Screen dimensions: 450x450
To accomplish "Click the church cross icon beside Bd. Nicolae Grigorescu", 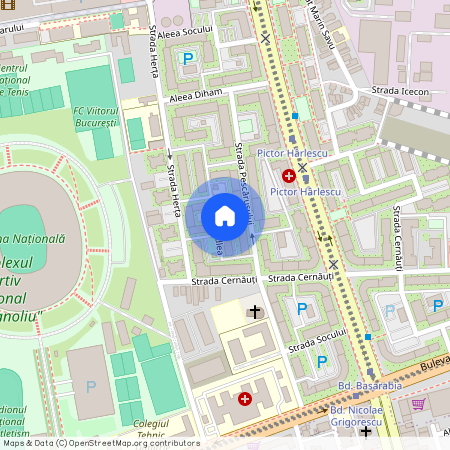I will (x=366, y=431).
